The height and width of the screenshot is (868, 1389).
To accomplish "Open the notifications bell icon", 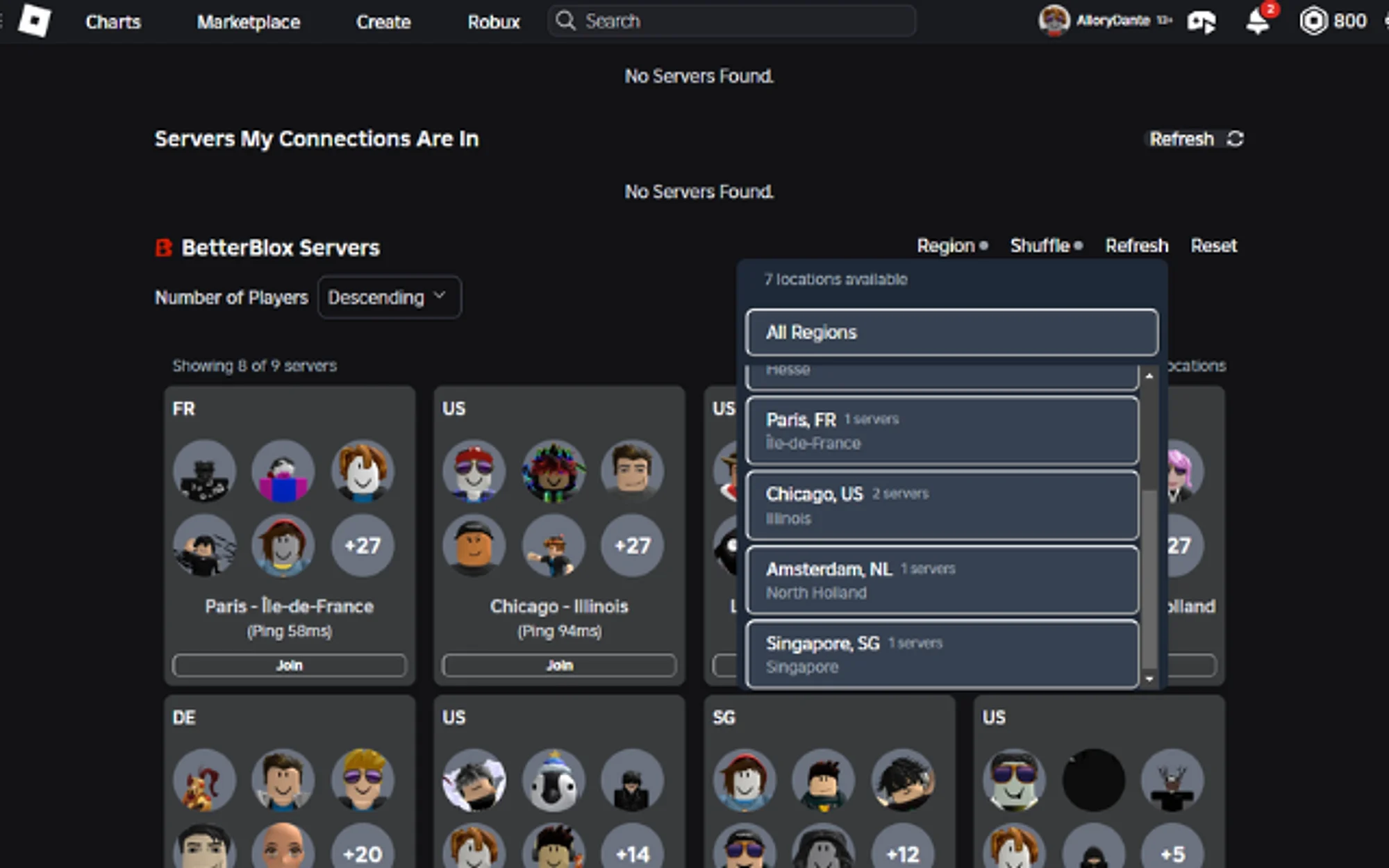I will (1258, 22).
